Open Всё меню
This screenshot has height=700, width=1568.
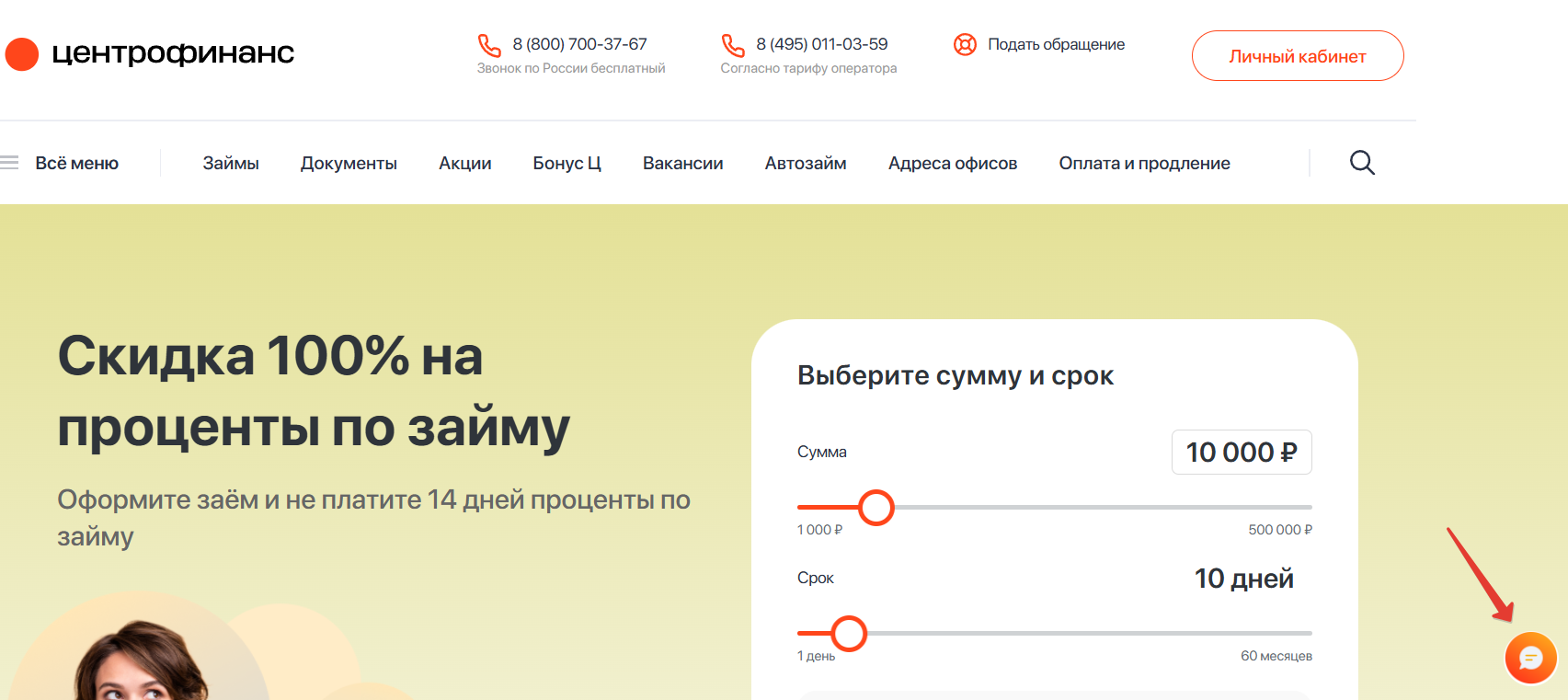point(77,163)
